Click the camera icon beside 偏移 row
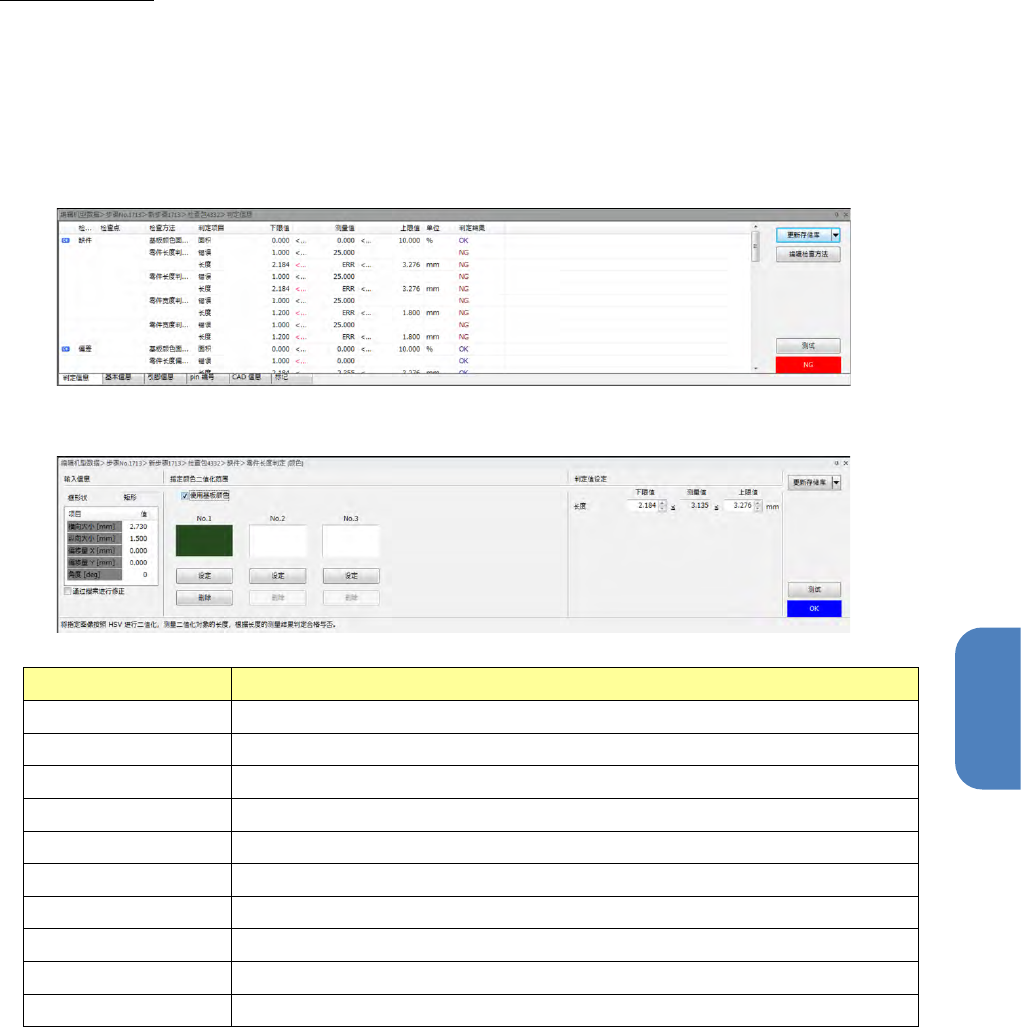 (65, 349)
